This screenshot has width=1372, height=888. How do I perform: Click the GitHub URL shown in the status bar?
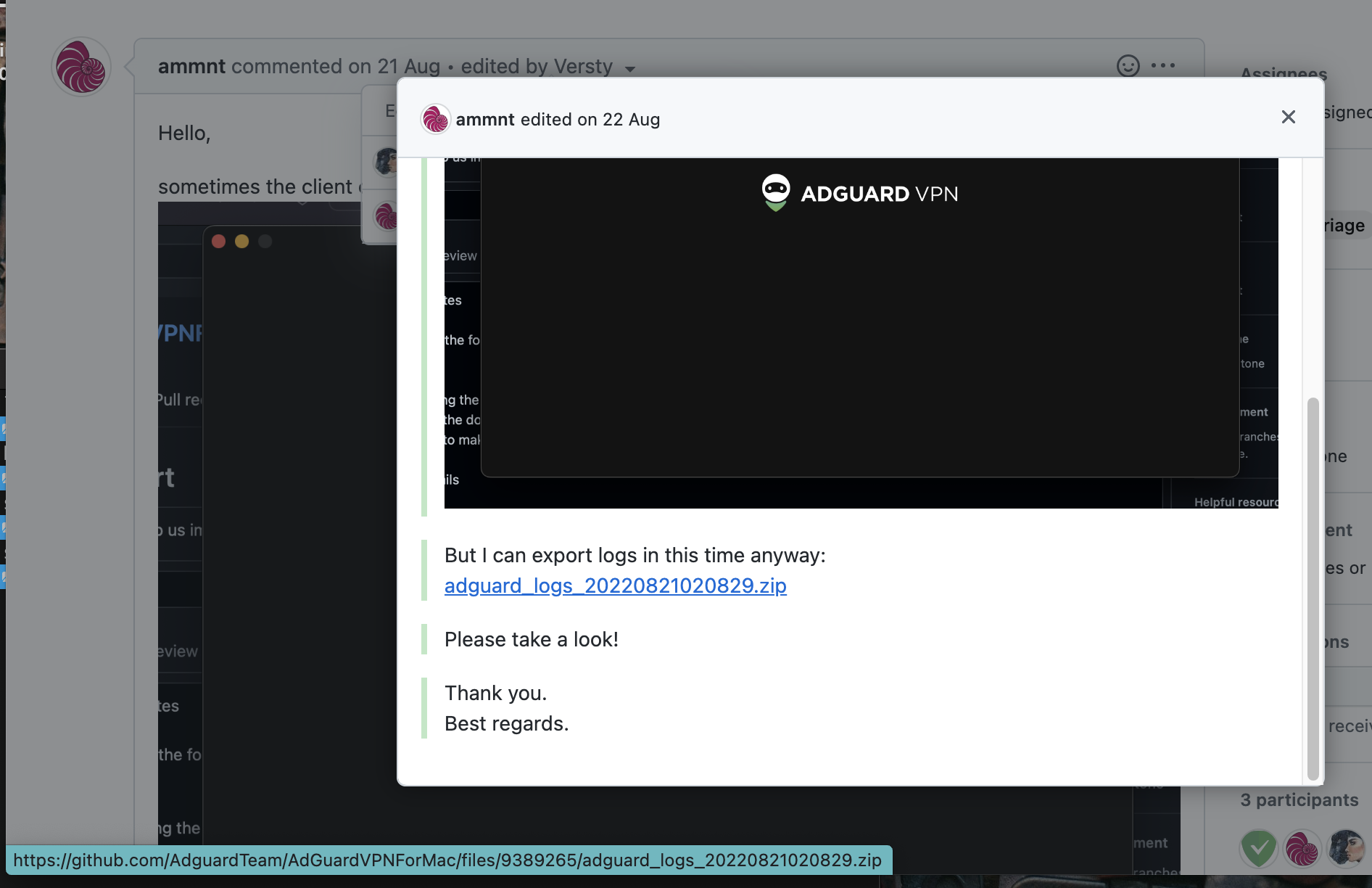pos(445,860)
